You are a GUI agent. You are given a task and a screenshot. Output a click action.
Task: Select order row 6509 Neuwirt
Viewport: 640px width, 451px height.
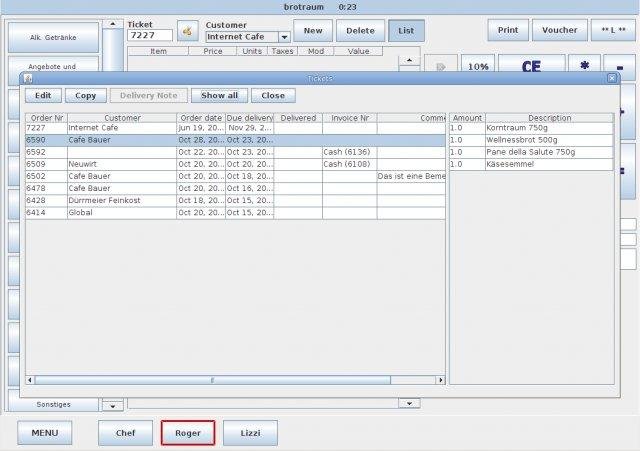click(236, 164)
